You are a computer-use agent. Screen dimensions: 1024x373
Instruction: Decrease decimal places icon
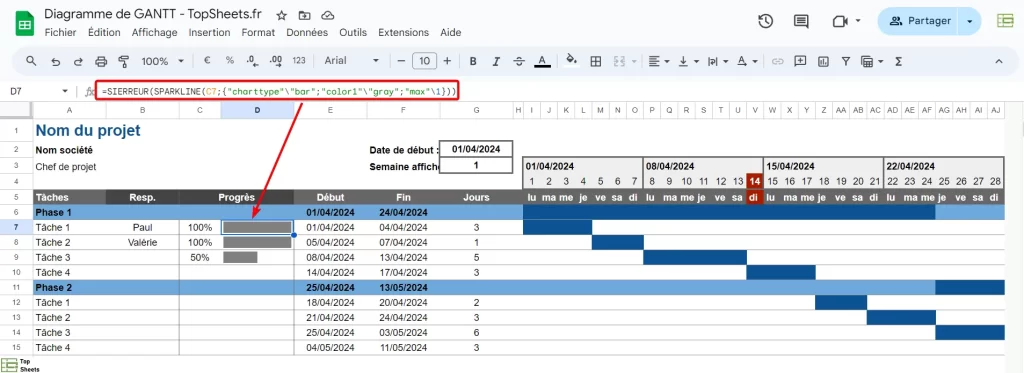tap(252, 61)
